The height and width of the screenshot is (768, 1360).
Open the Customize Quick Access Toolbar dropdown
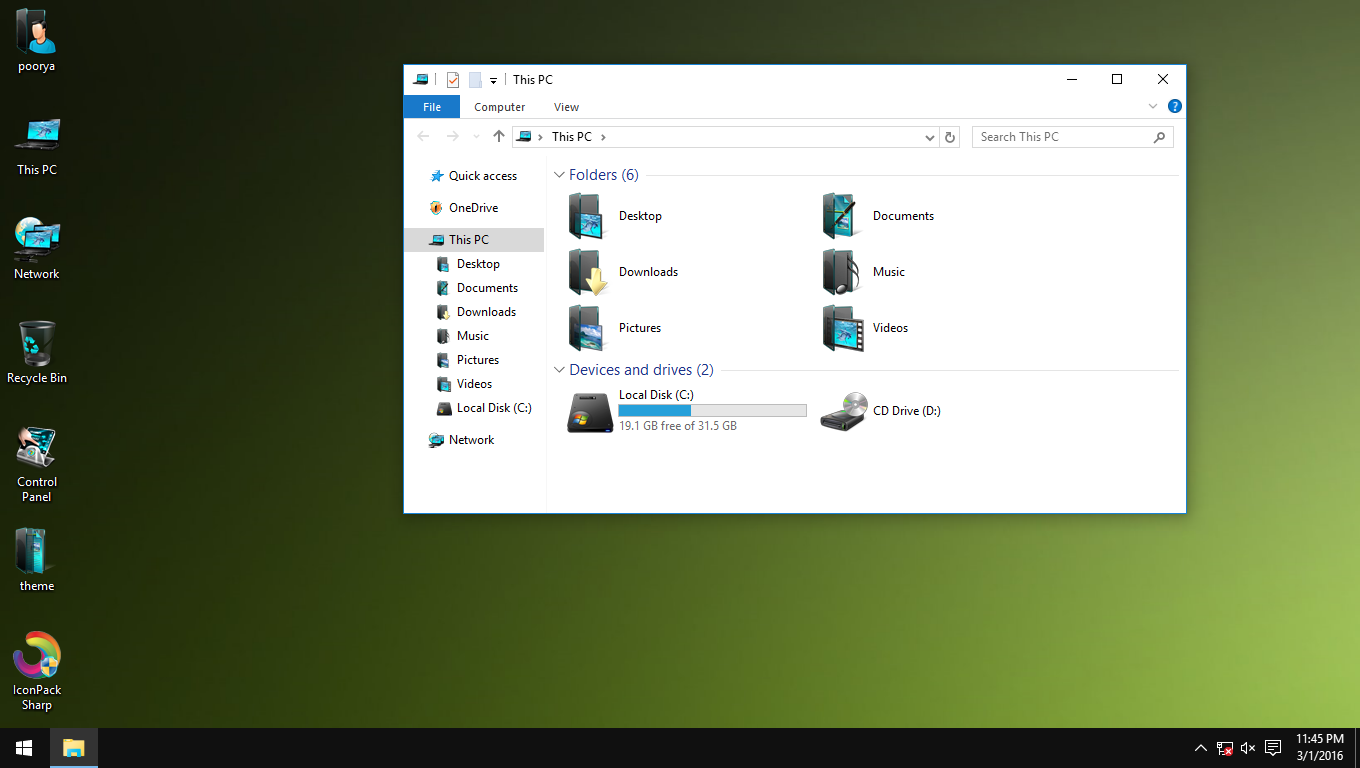pos(492,80)
